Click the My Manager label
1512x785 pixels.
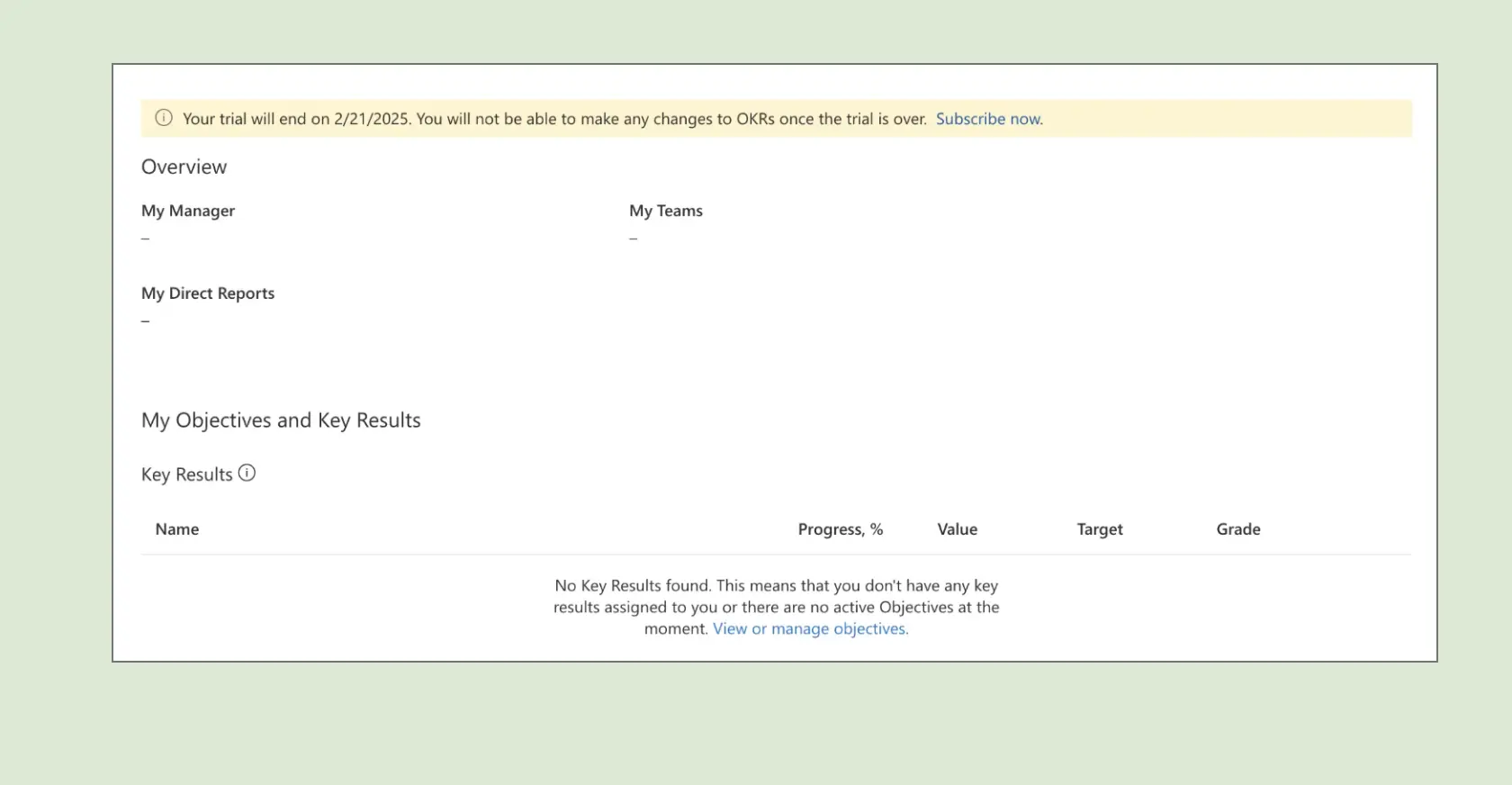[x=188, y=211]
